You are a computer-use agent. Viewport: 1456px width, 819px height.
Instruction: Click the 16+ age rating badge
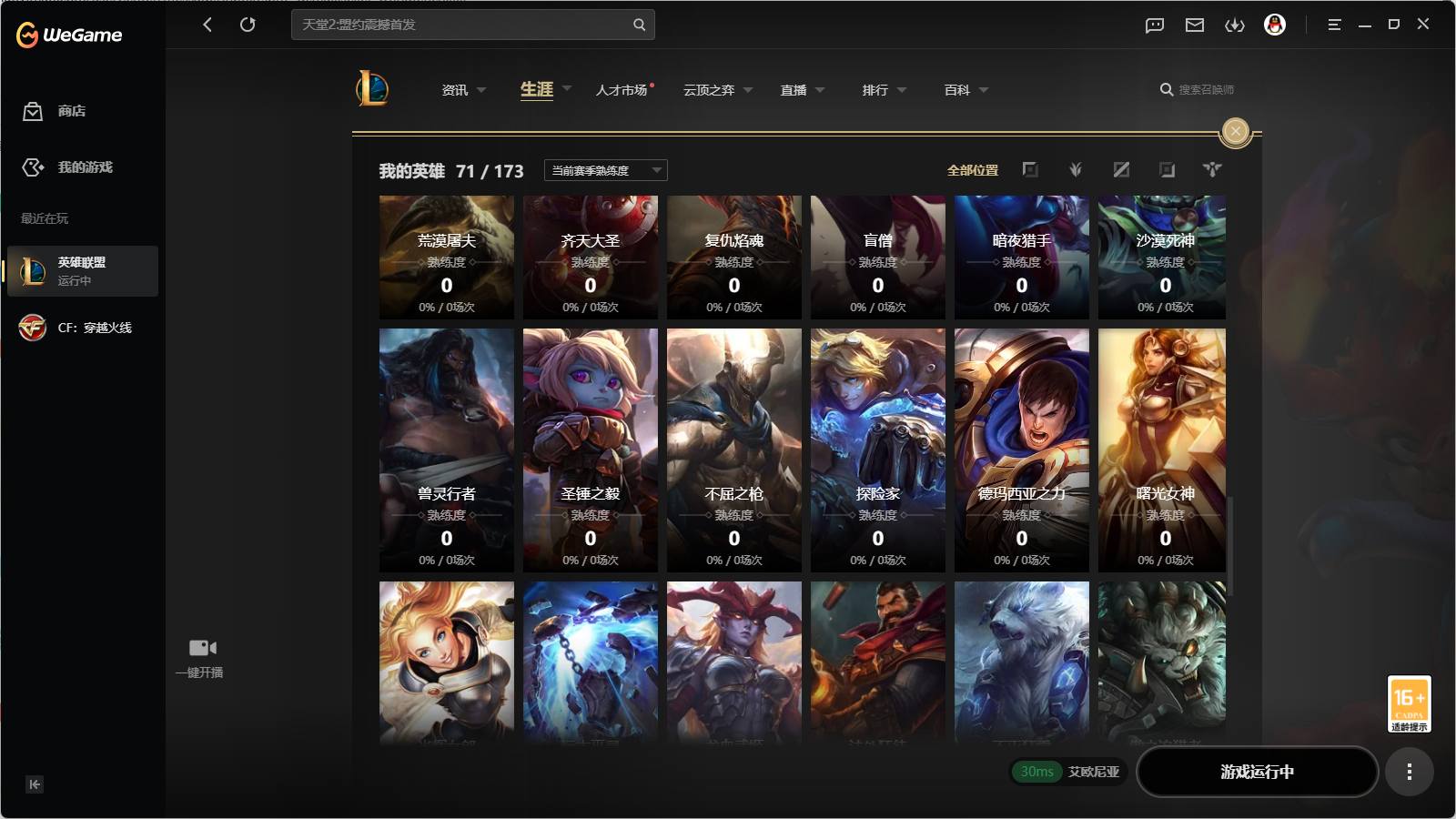[1410, 703]
